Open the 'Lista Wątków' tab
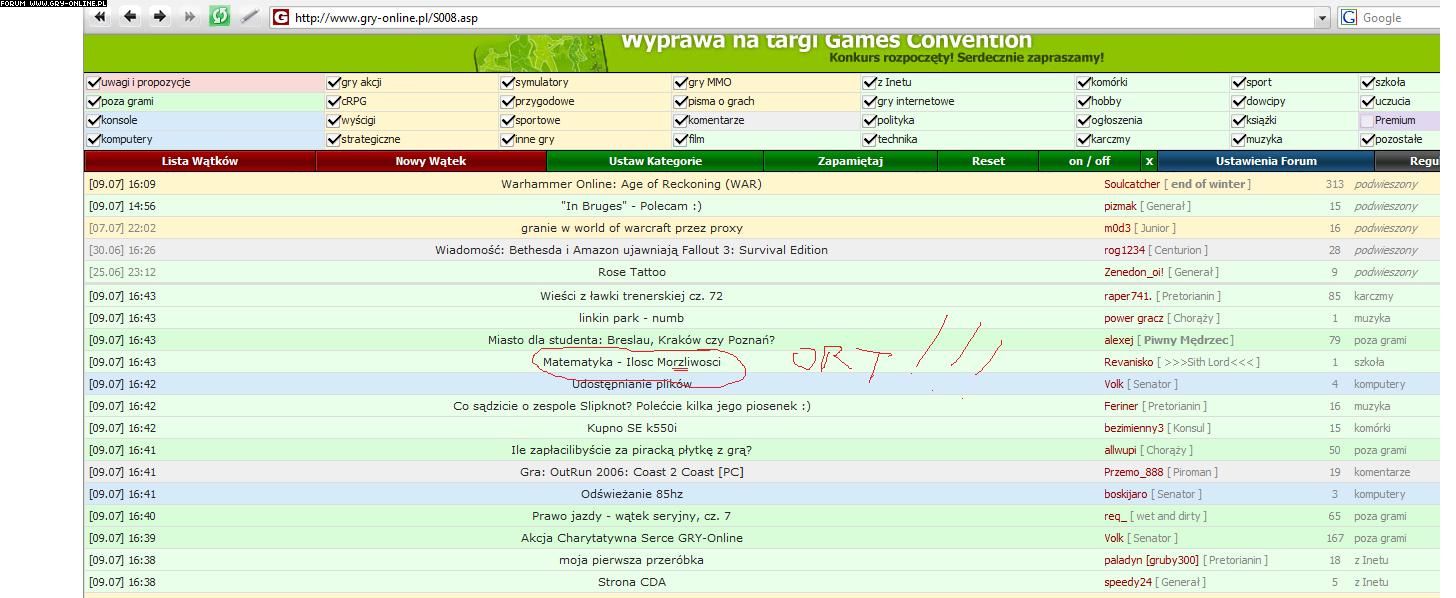The image size is (1456, 598). click(x=200, y=161)
